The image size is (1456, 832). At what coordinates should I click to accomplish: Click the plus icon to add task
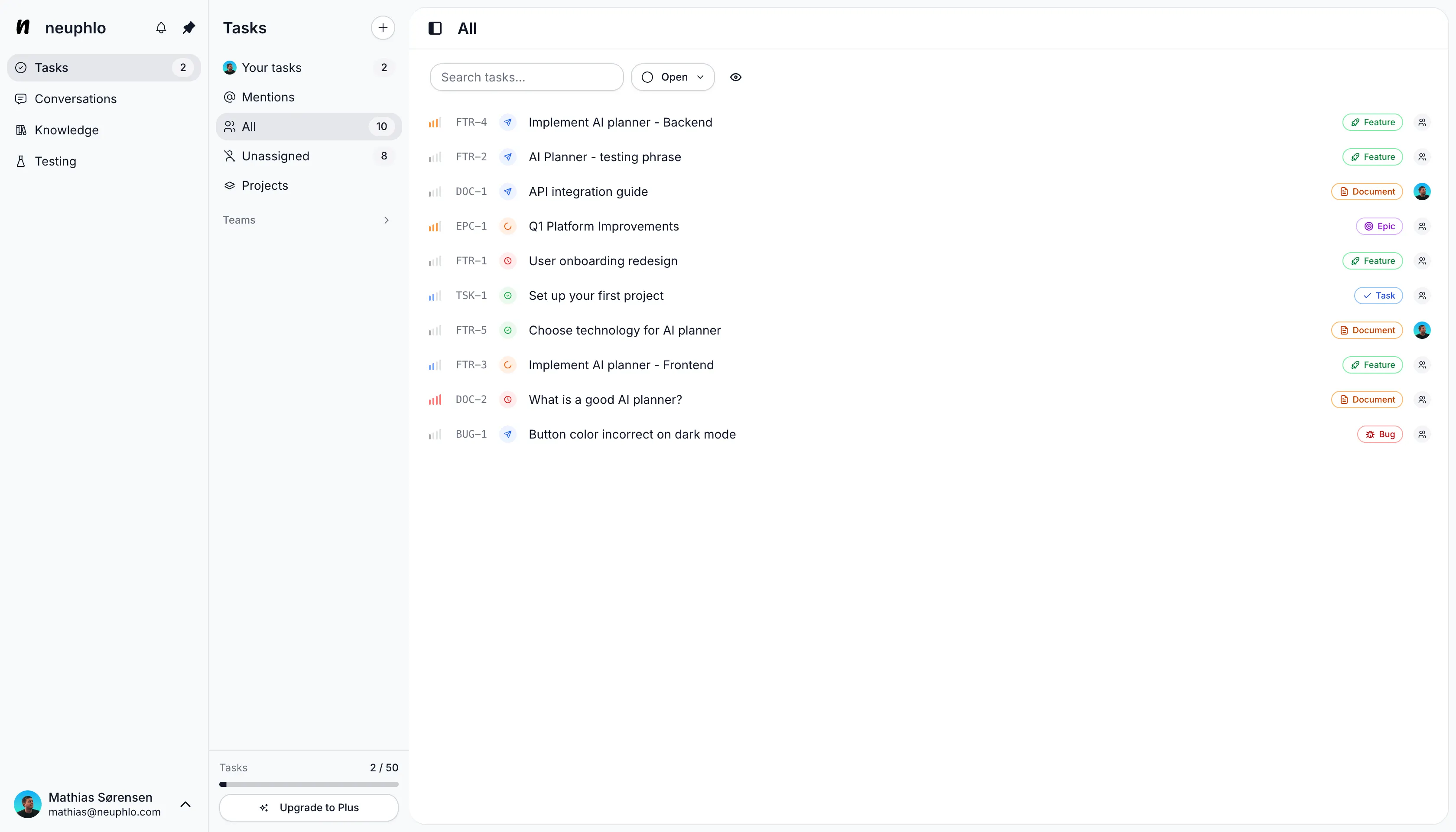coord(382,27)
